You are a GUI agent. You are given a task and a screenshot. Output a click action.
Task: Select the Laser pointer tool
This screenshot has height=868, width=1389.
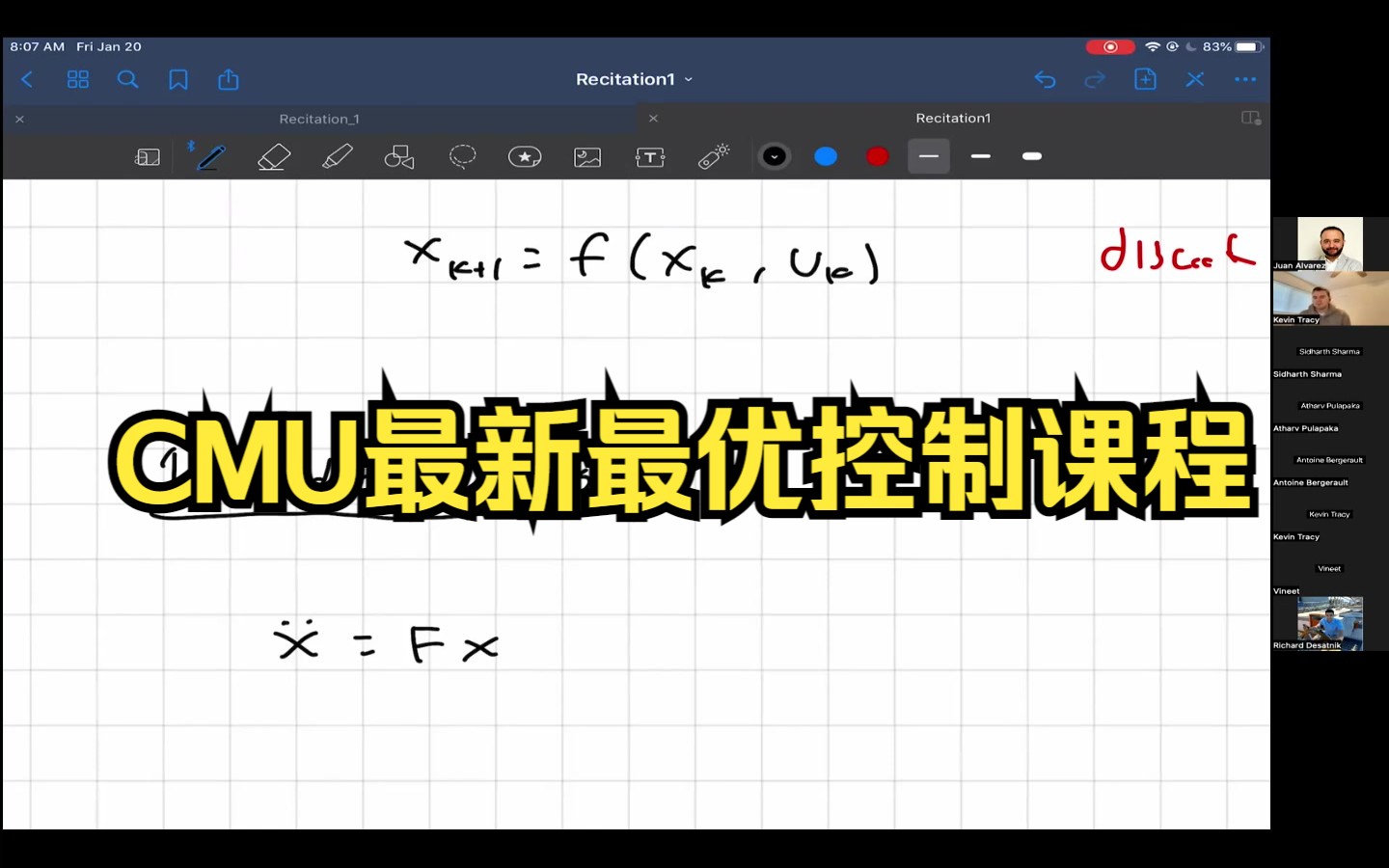[x=714, y=156]
